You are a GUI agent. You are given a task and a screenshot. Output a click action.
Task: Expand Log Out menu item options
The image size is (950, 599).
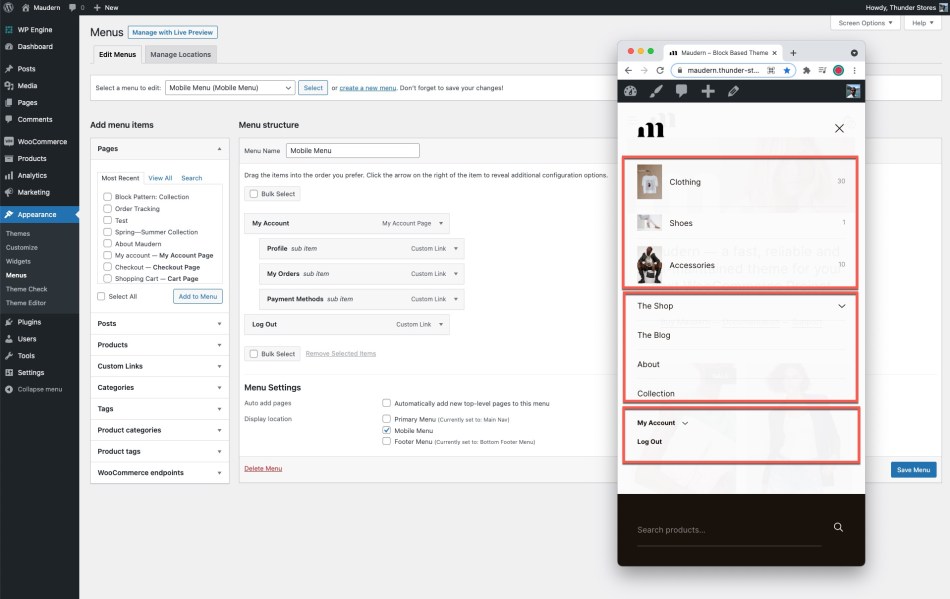pos(441,325)
